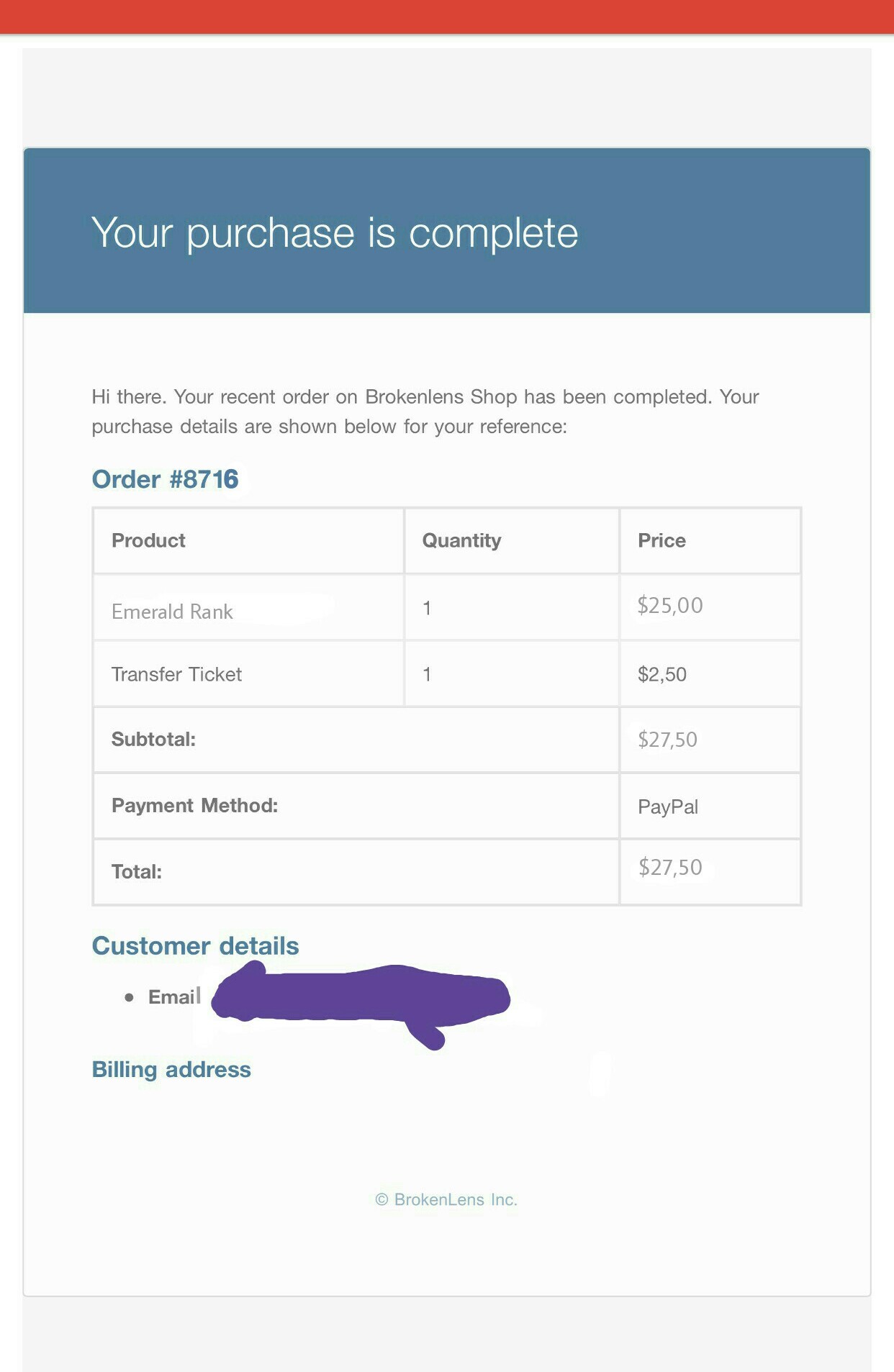Image resolution: width=894 pixels, height=1372 pixels.
Task: Click the 'Your purchase is complete' heading
Action: tap(335, 233)
